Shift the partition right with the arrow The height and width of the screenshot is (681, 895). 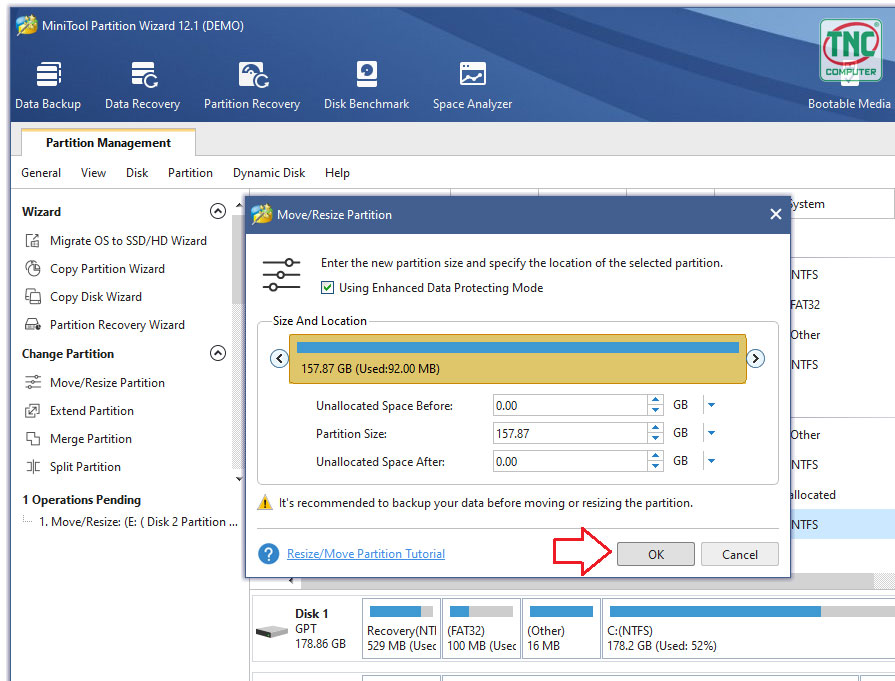tap(755, 358)
